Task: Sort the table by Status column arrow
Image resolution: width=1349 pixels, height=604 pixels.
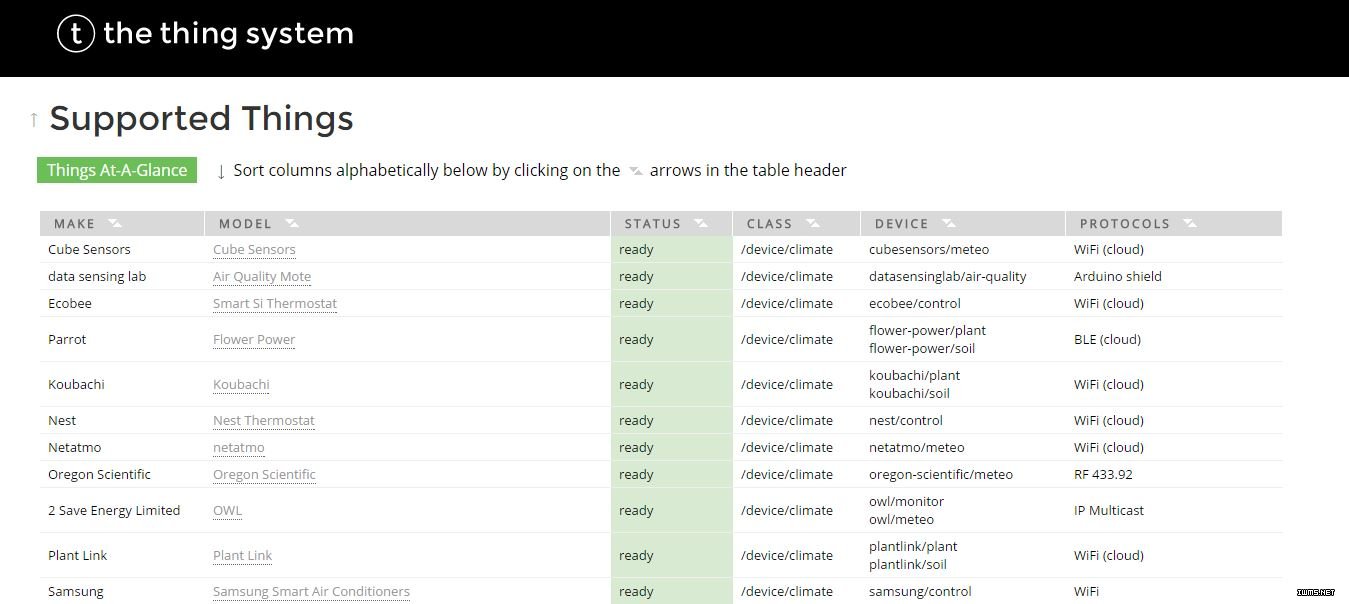Action: (x=700, y=223)
